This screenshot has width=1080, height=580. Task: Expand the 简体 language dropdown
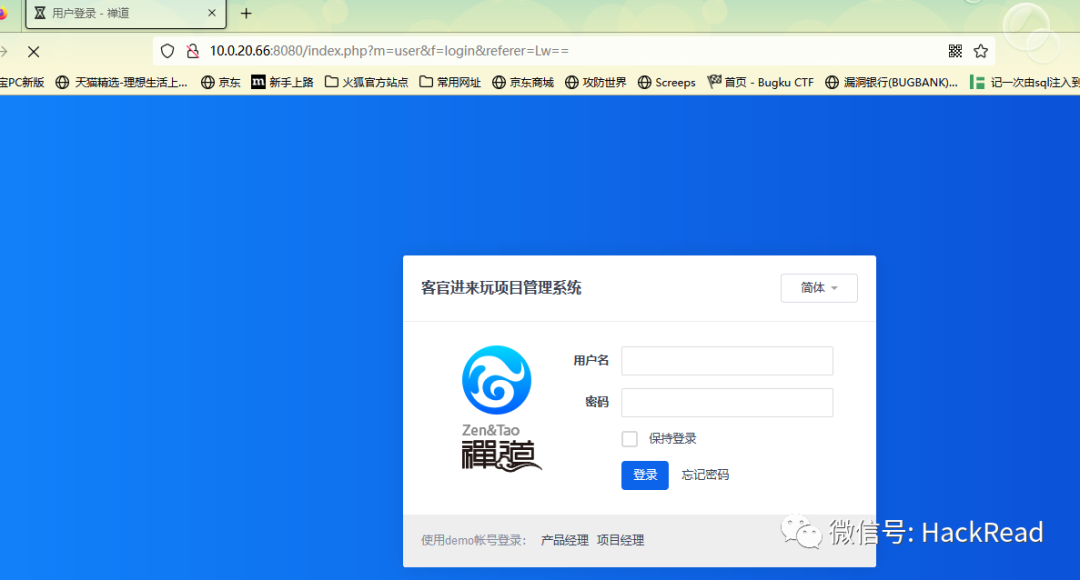pyautogui.click(x=819, y=288)
